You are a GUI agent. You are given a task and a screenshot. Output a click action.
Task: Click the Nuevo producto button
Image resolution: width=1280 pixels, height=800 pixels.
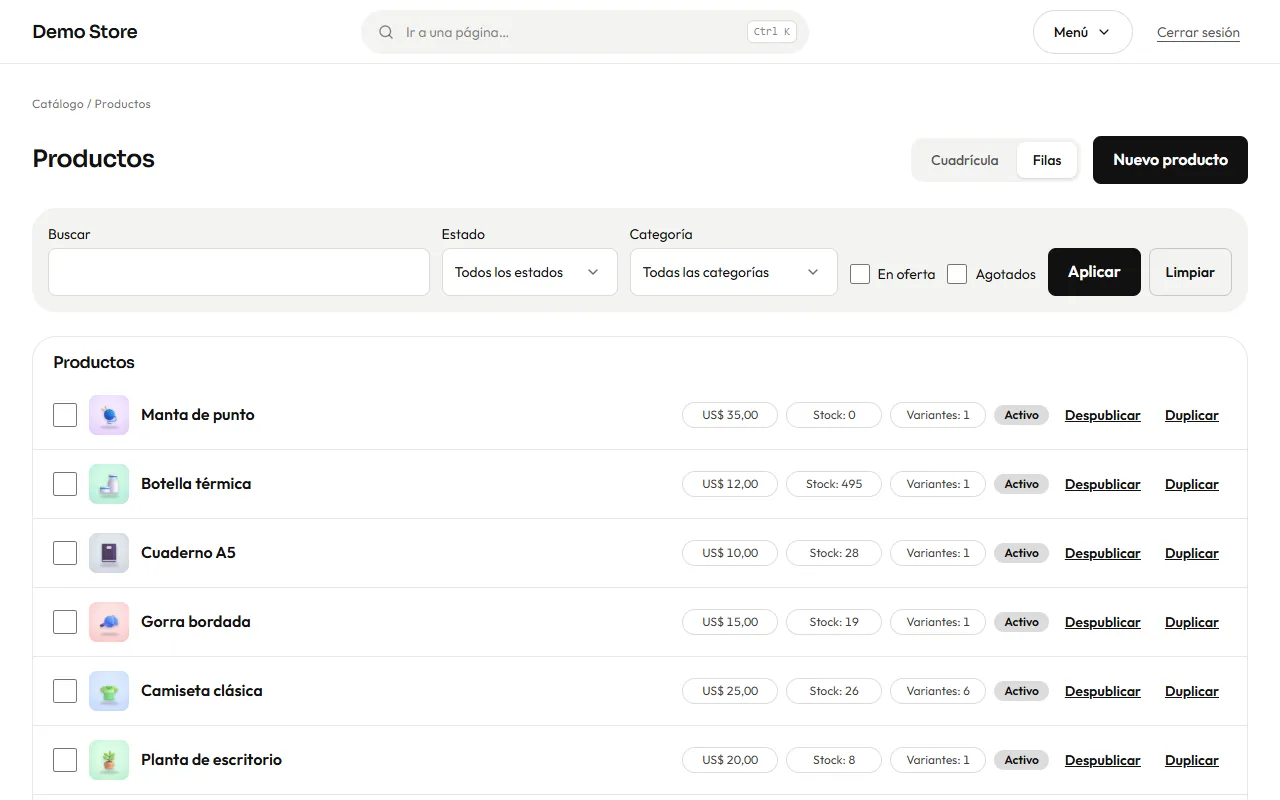[x=1170, y=160]
